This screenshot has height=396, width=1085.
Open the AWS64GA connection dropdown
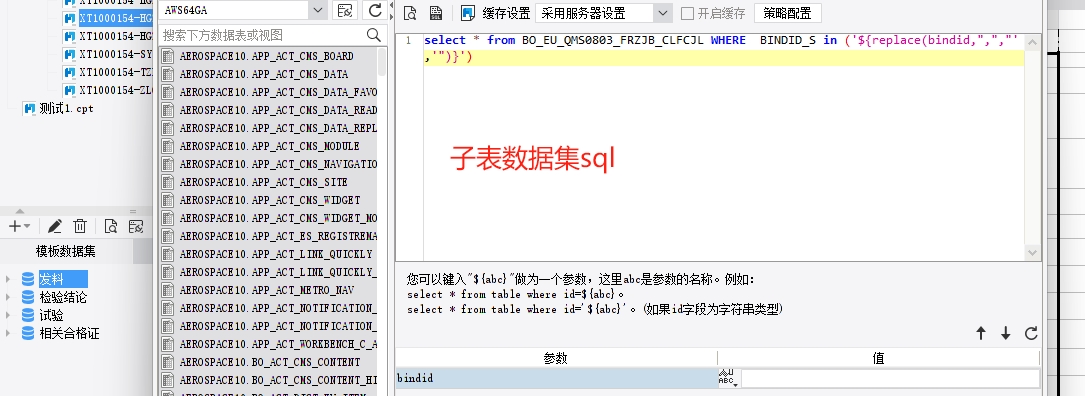pyautogui.click(x=318, y=10)
